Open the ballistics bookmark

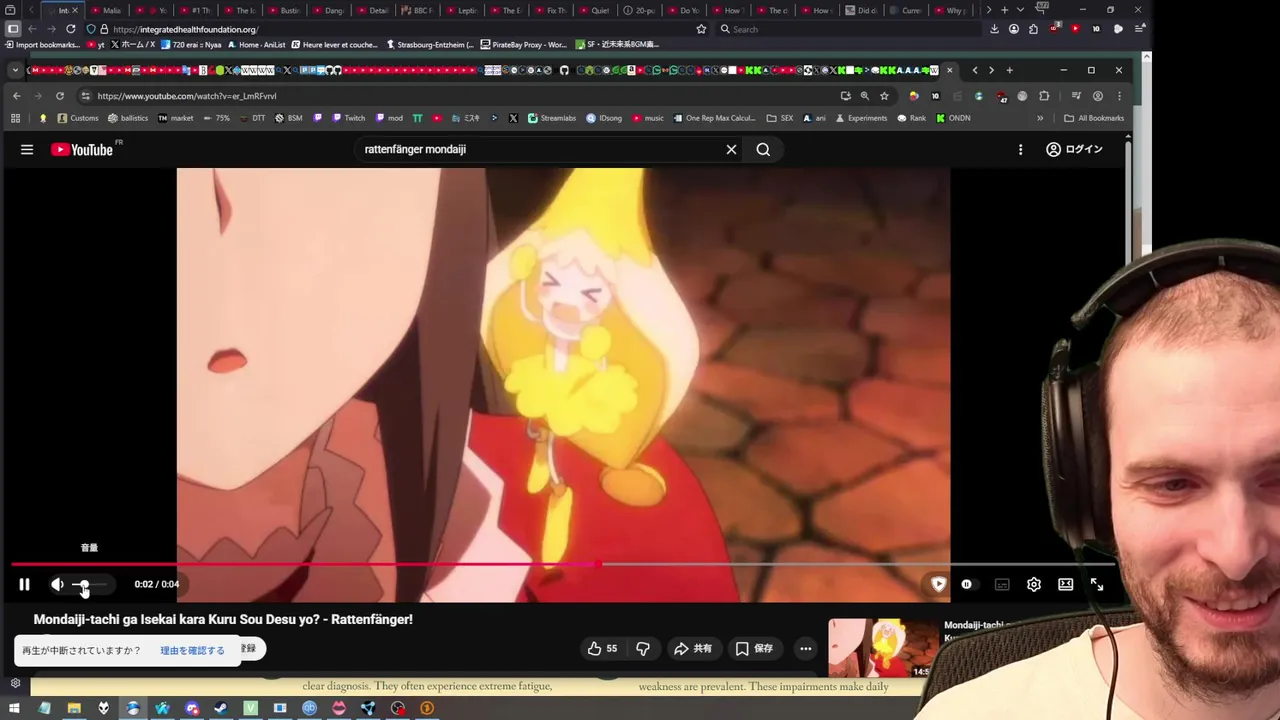click(x=128, y=118)
